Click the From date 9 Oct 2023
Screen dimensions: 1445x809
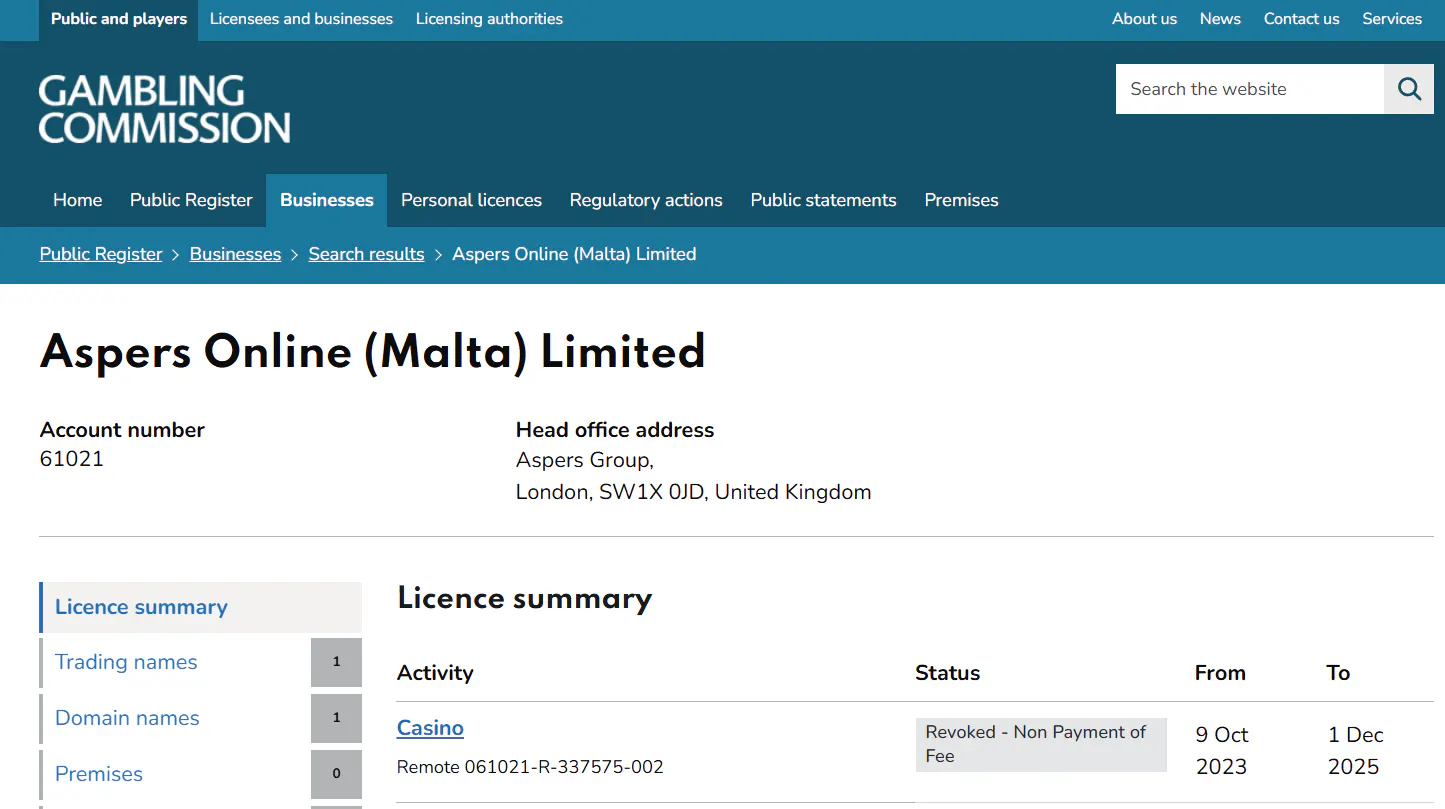point(1222,750)
